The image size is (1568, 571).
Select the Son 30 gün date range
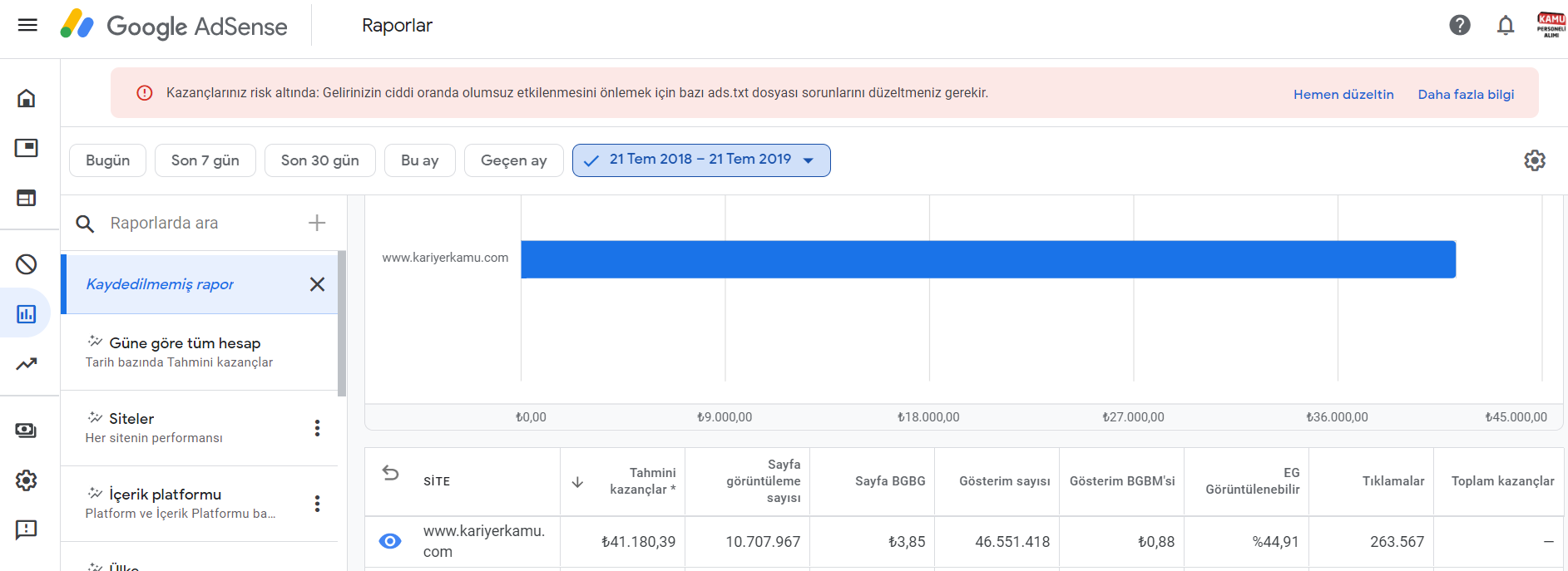(320, 160)
